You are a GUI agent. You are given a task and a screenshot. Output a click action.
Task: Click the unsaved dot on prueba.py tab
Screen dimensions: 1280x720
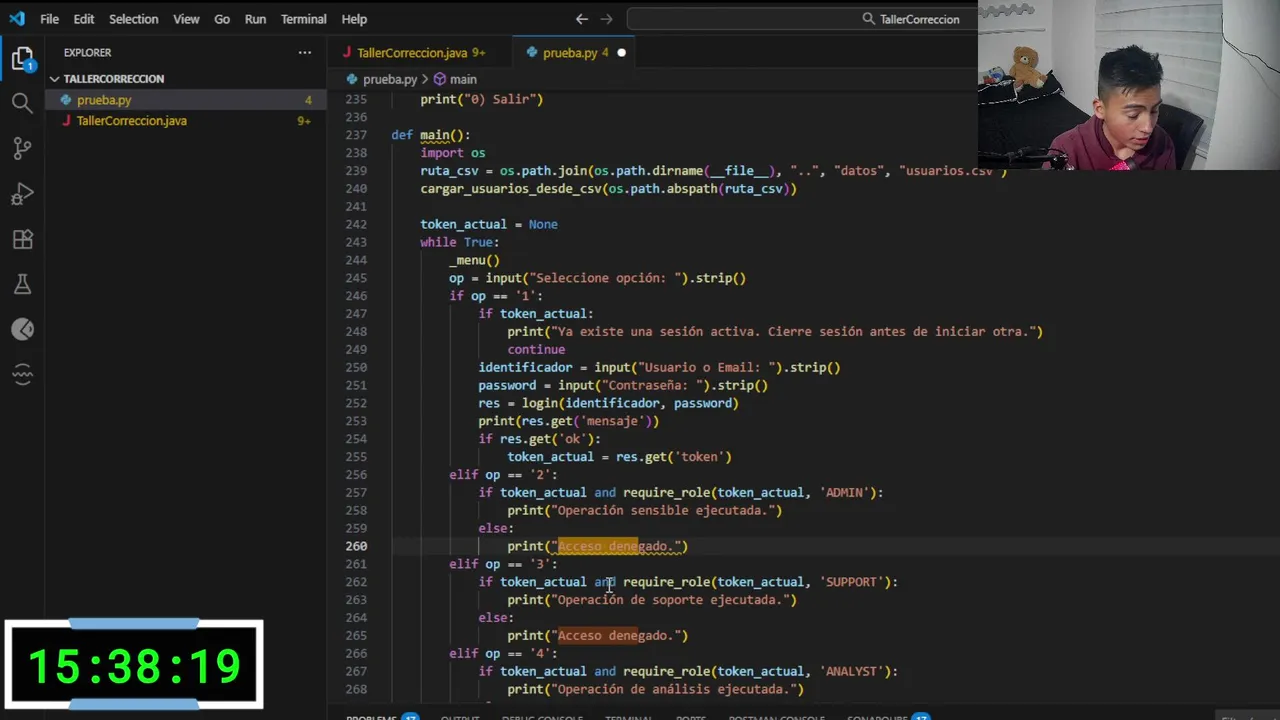click(621, 52)
